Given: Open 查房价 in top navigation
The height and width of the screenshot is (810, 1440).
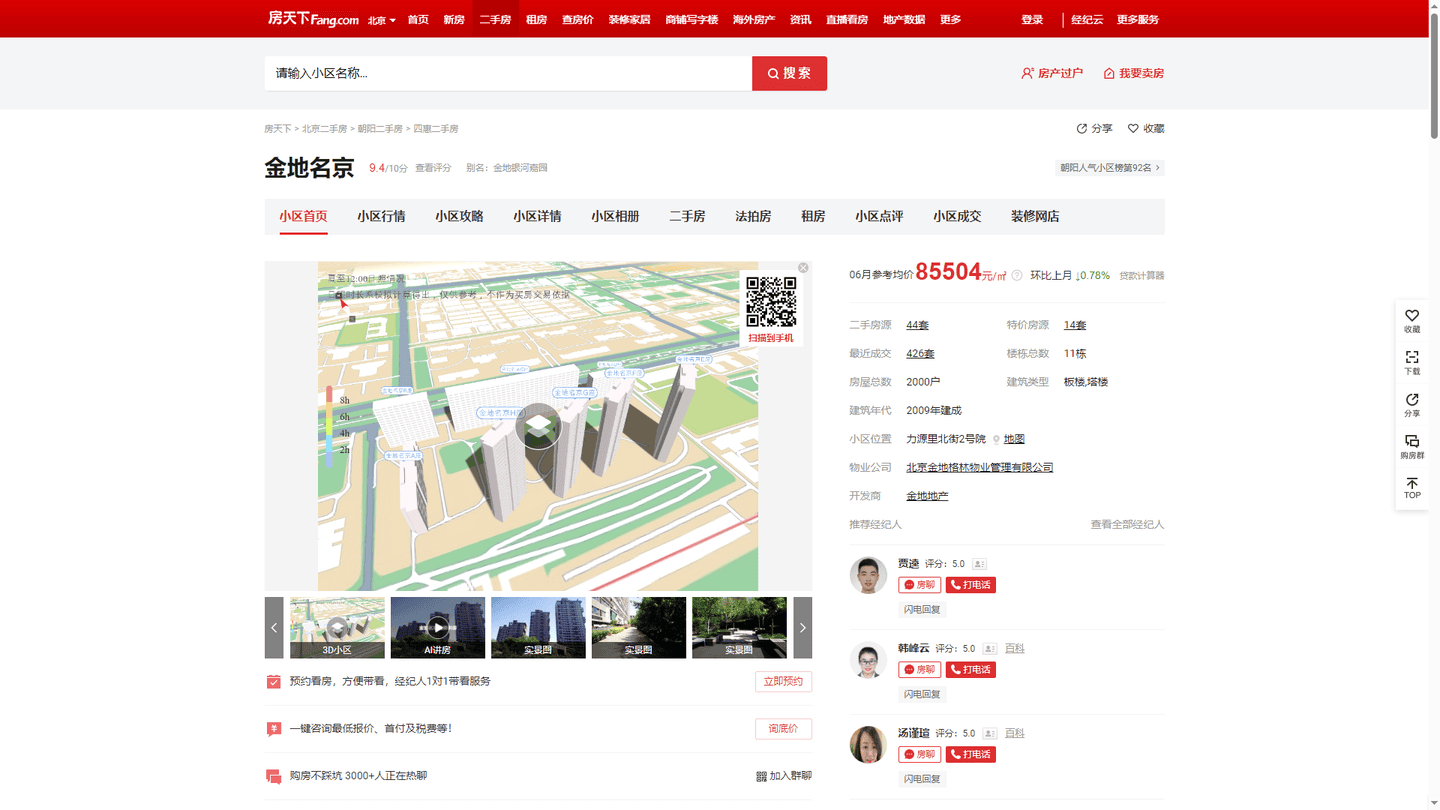Looking at the screenshot, I should (x=577, y=20).
